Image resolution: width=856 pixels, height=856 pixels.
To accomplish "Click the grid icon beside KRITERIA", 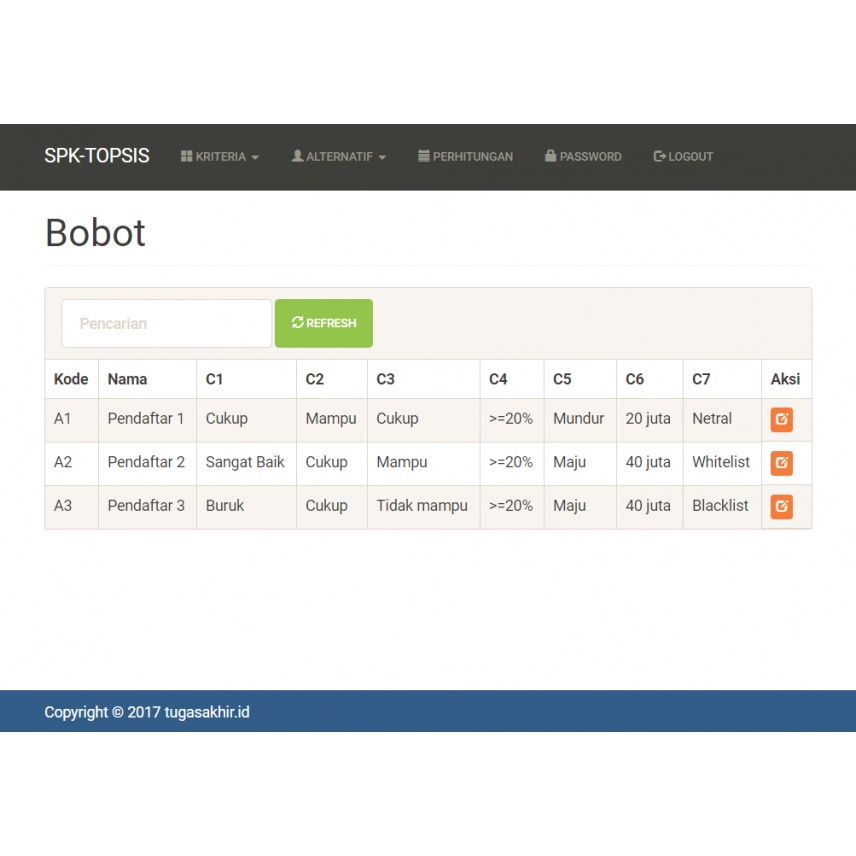I will click(185, 156).
